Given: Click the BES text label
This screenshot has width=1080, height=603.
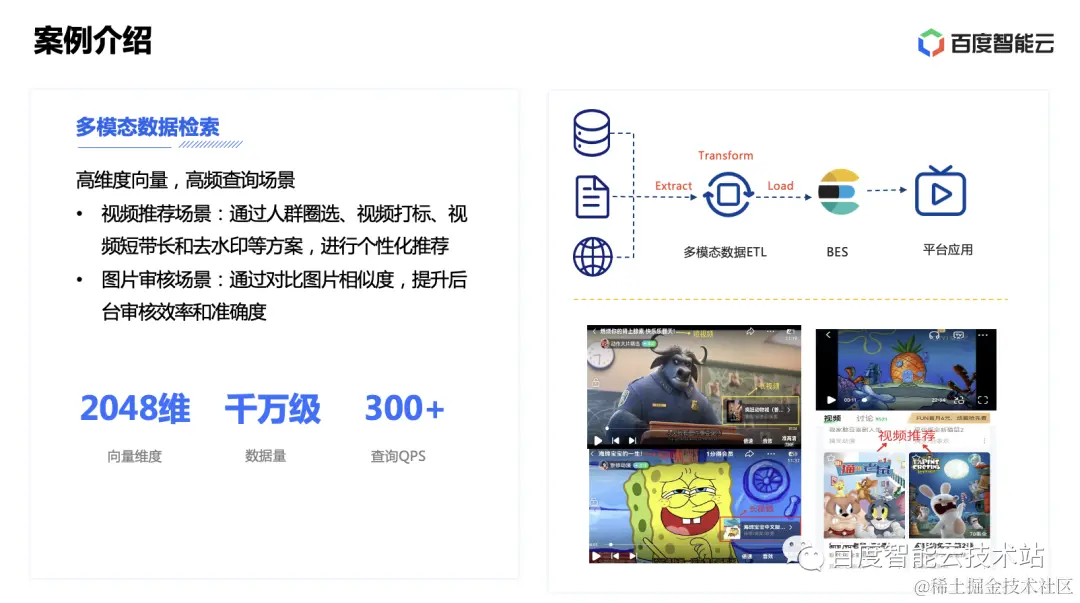Looking at the screenshot, I should [x=837, y=252].
